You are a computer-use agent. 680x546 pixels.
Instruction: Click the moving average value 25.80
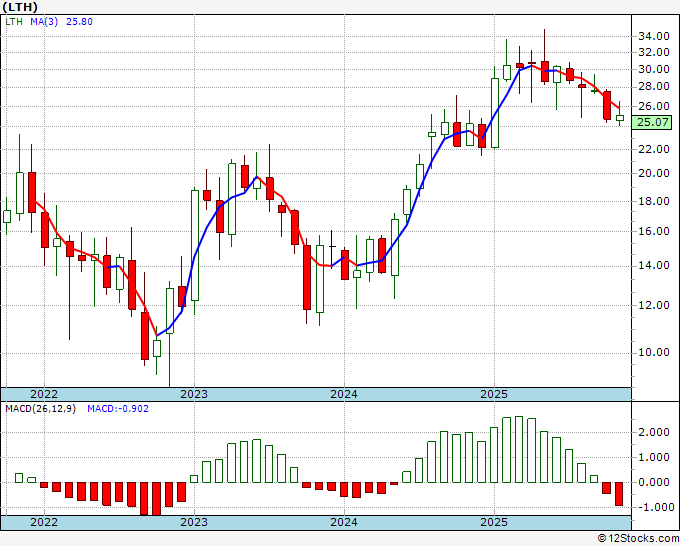[79, 22]
